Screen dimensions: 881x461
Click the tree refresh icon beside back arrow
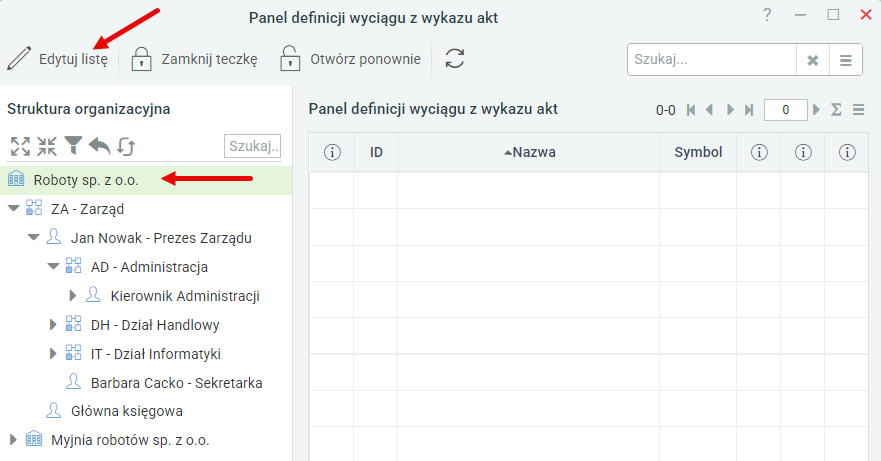(x=126, y=147)
